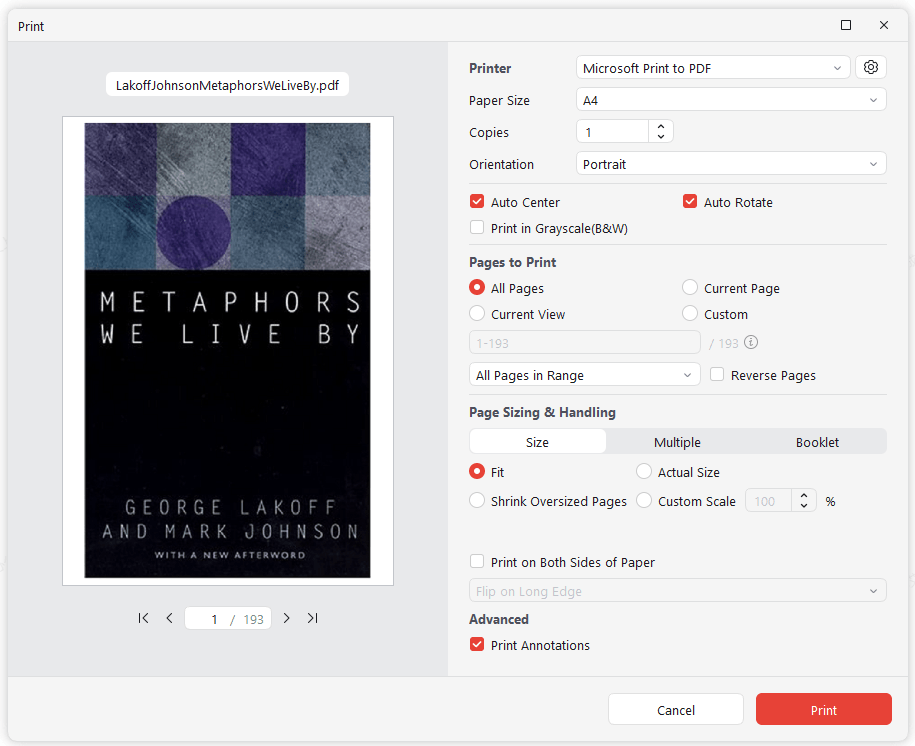Open printer settings gear icon
Viewport: 915px width, 746px height.
click(x=870, y=67)
